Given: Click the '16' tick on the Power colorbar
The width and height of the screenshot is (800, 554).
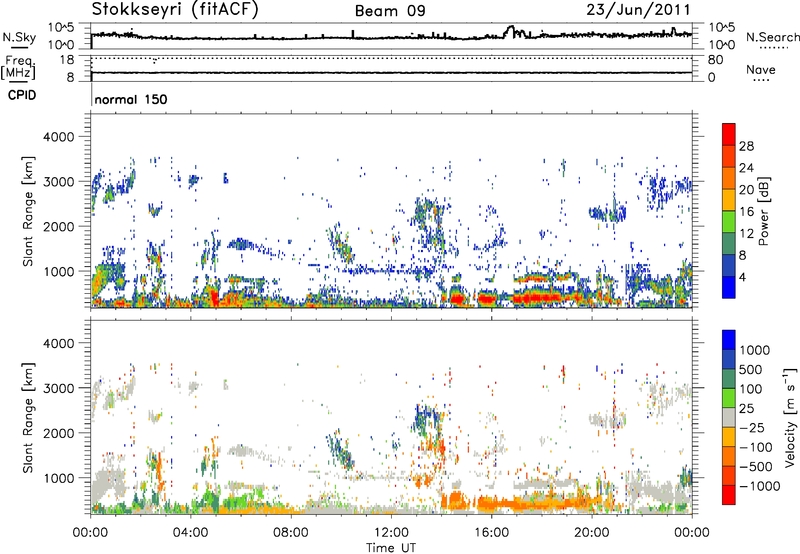Looking at the screenshot, I should pos(746,212).
